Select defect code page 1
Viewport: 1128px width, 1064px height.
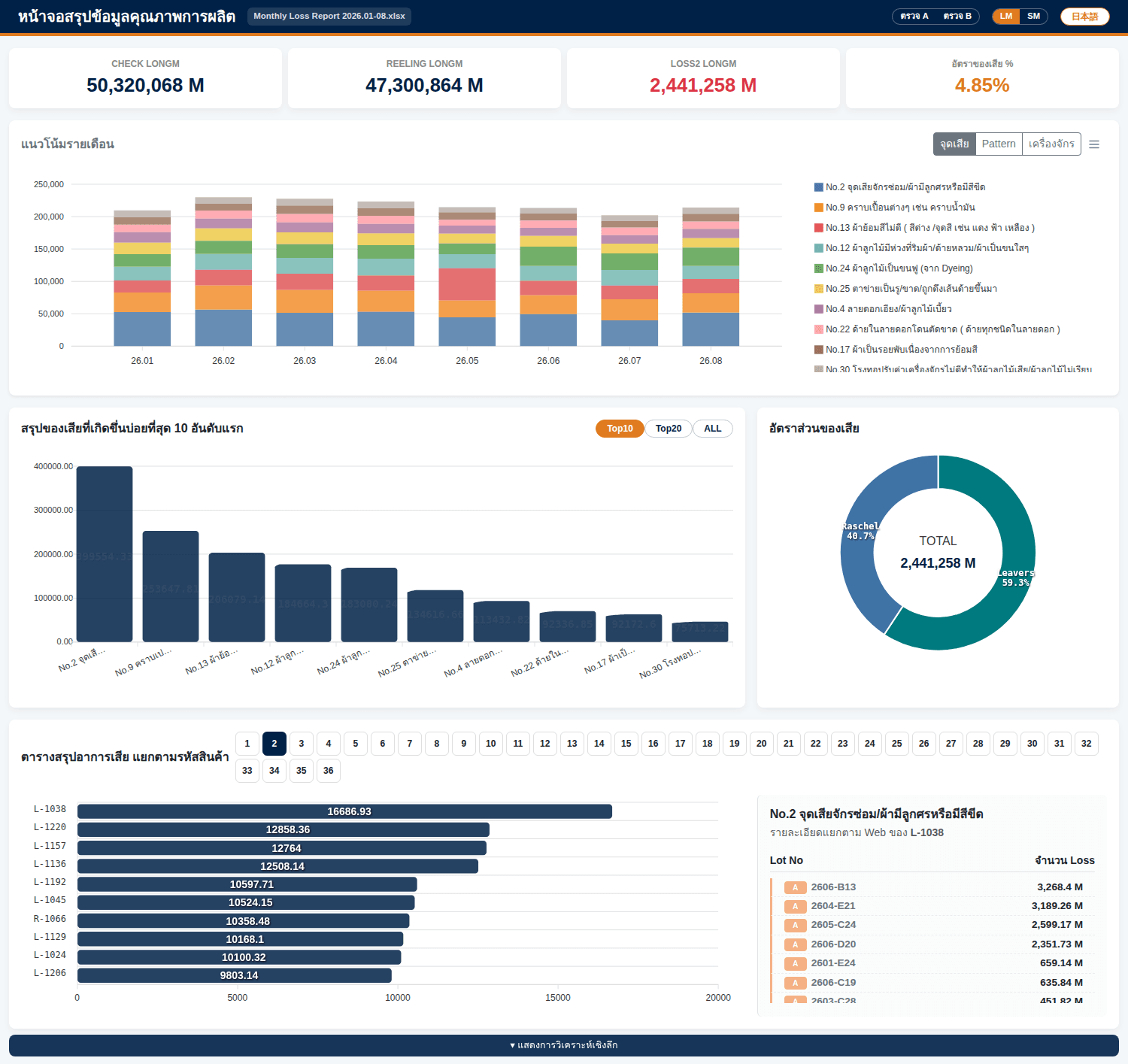[247, 744]
